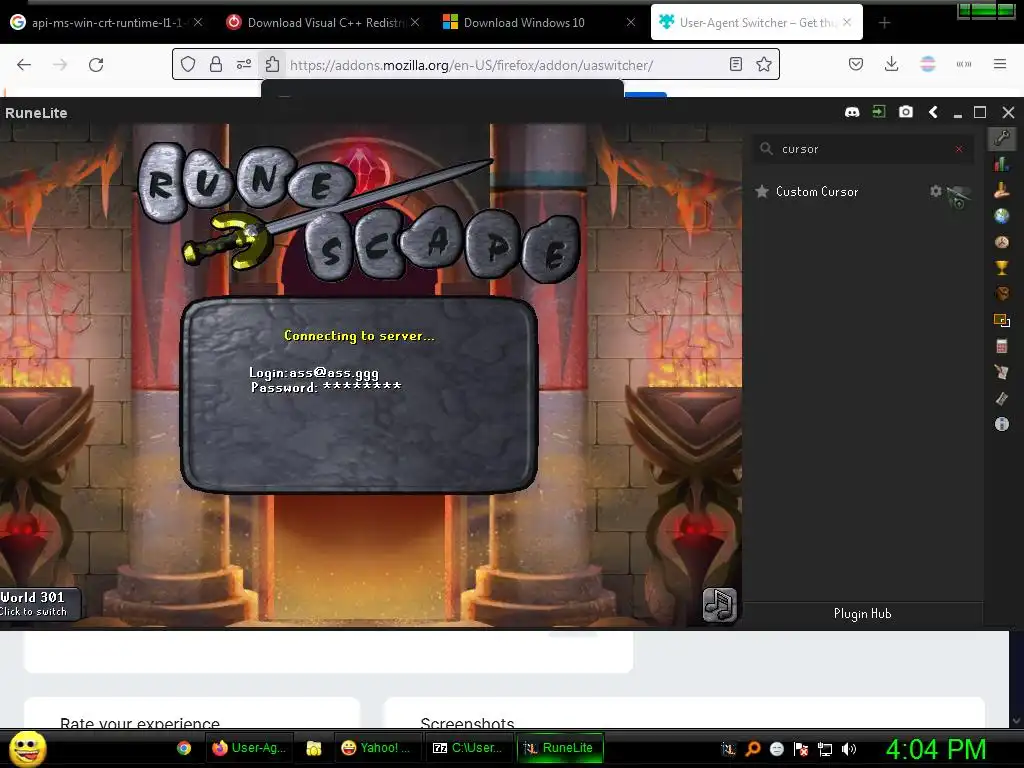Click striped extension icon in Firefox toolbar
The height and width of the screenshot is (768, 1024).
(928, 64)
